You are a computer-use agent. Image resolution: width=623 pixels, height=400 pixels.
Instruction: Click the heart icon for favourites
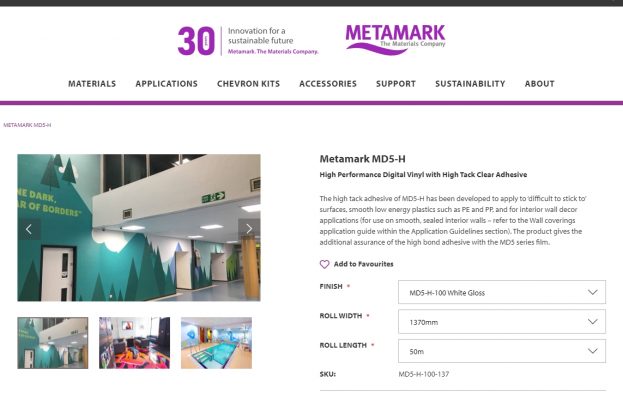click(325, 264)
